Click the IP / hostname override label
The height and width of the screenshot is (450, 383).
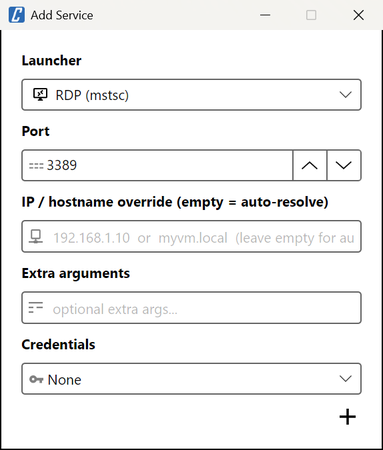pyautogui.click(x=175, y=202)
